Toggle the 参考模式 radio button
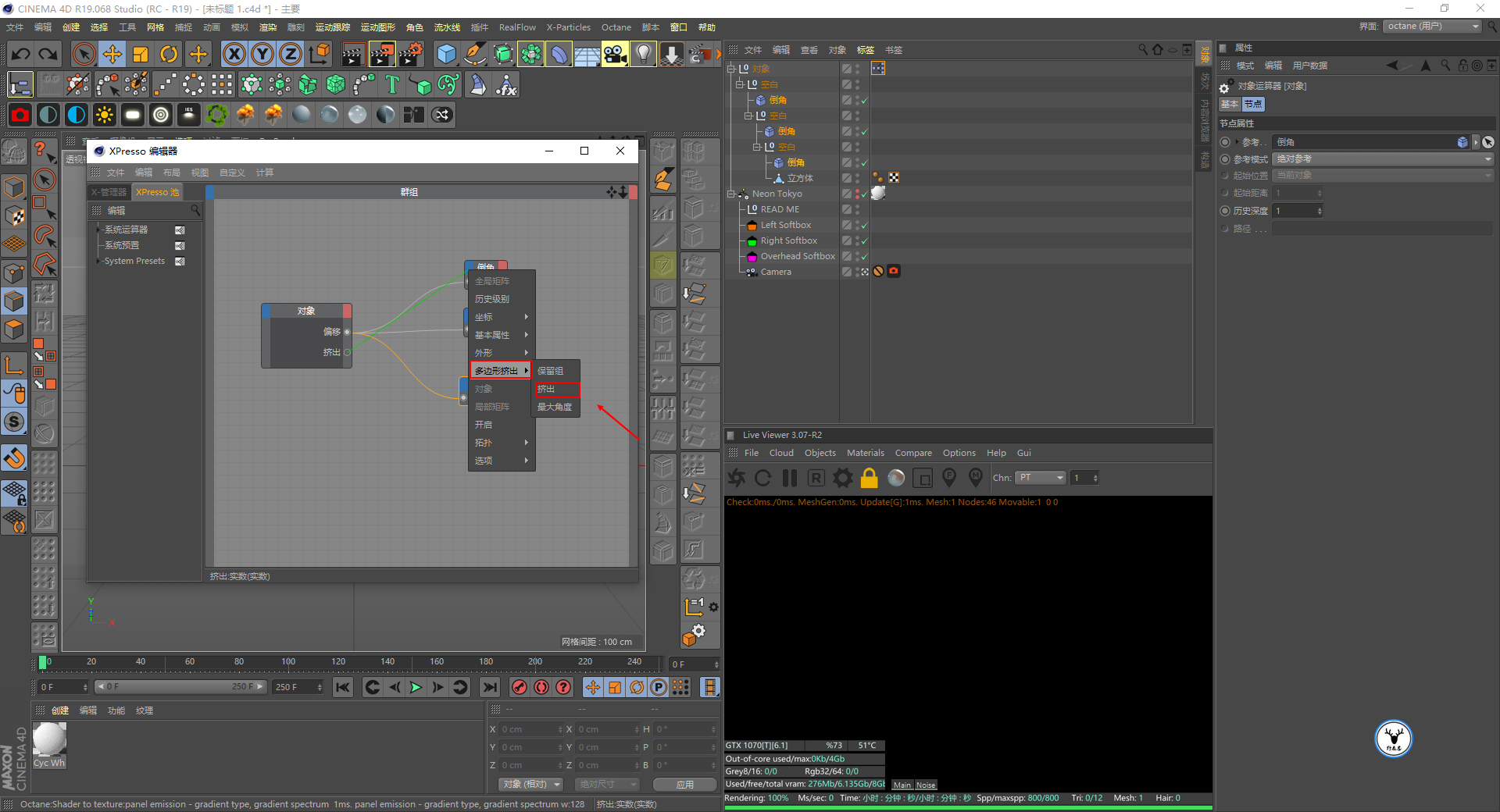Viewport: 1500px width, 812px height. click(x=1225, y=159)
